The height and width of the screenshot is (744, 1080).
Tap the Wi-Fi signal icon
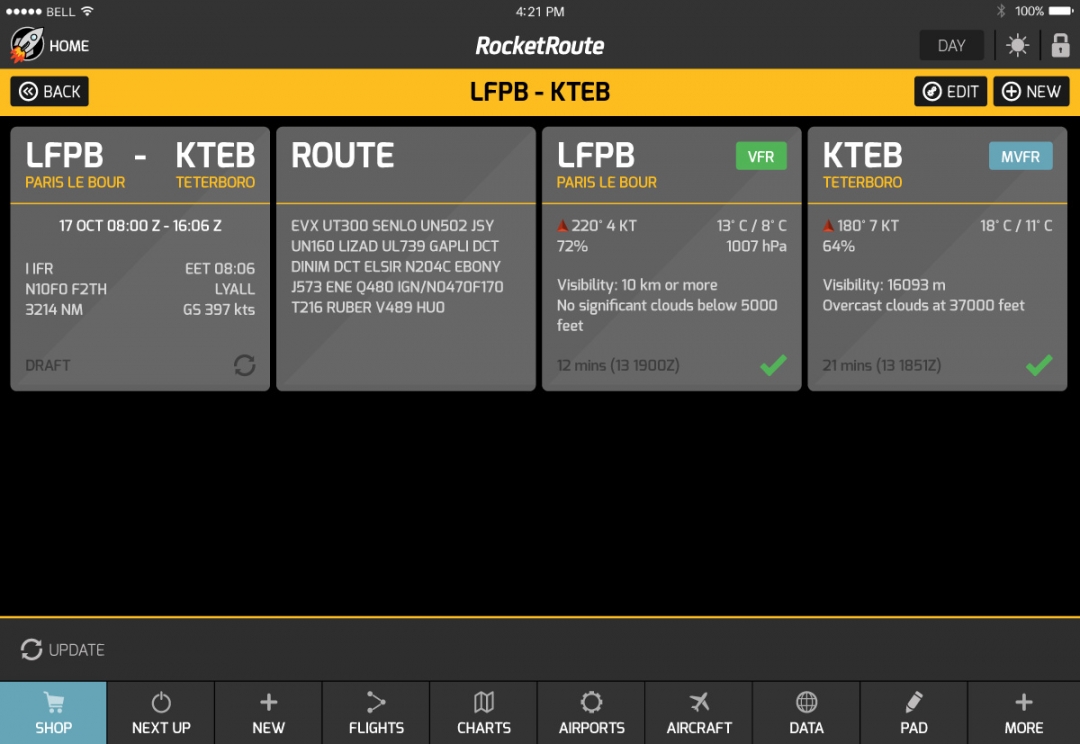point(87,11)
